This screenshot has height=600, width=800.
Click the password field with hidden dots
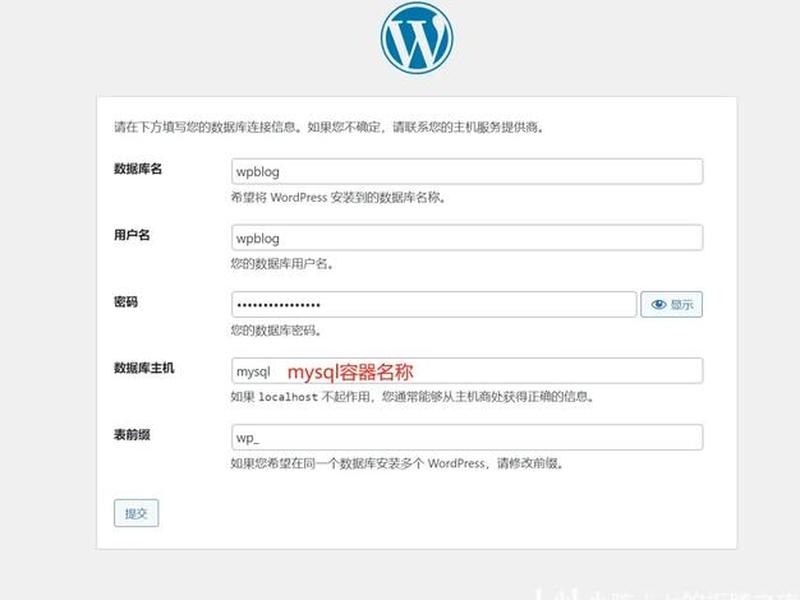434,305
